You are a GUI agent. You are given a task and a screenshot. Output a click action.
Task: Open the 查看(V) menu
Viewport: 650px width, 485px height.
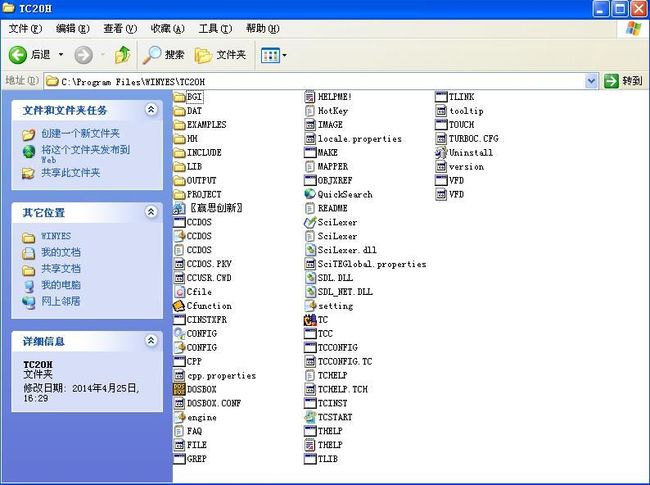120,29
